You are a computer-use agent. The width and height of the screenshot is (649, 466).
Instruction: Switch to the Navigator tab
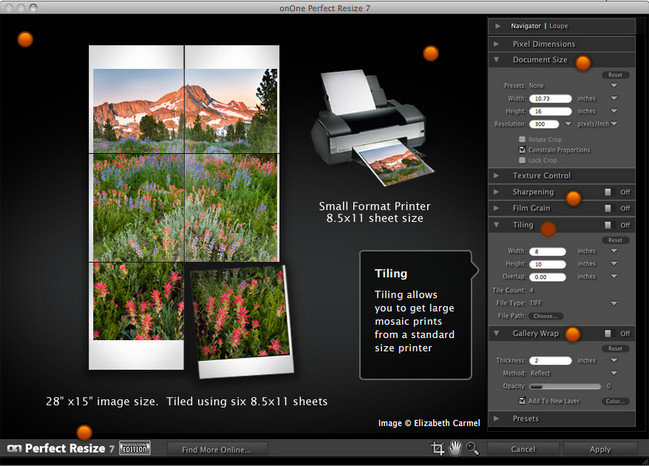tap(526, 26)
